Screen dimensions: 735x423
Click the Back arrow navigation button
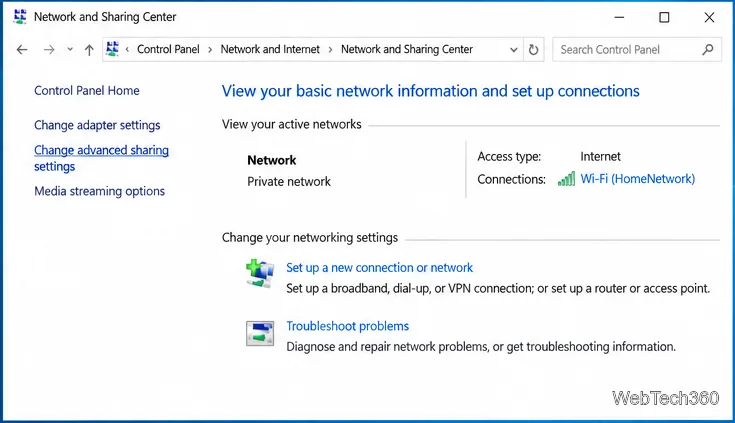pos(22,50)
